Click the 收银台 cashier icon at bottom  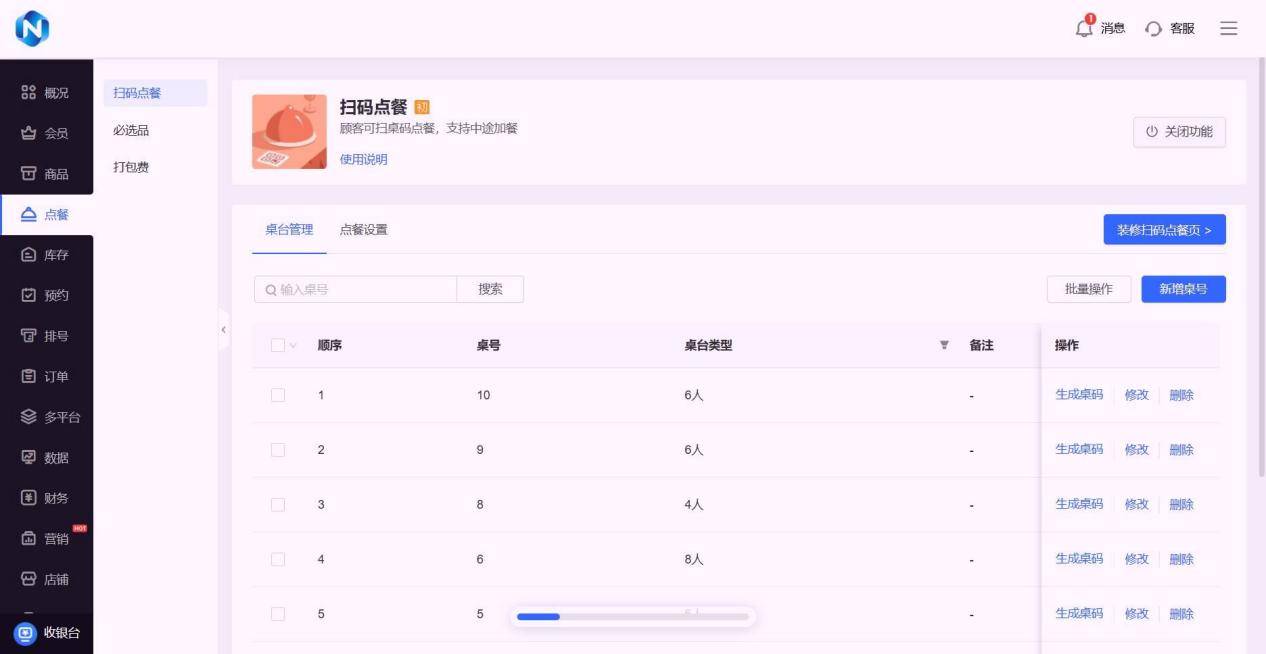point(25,633)
